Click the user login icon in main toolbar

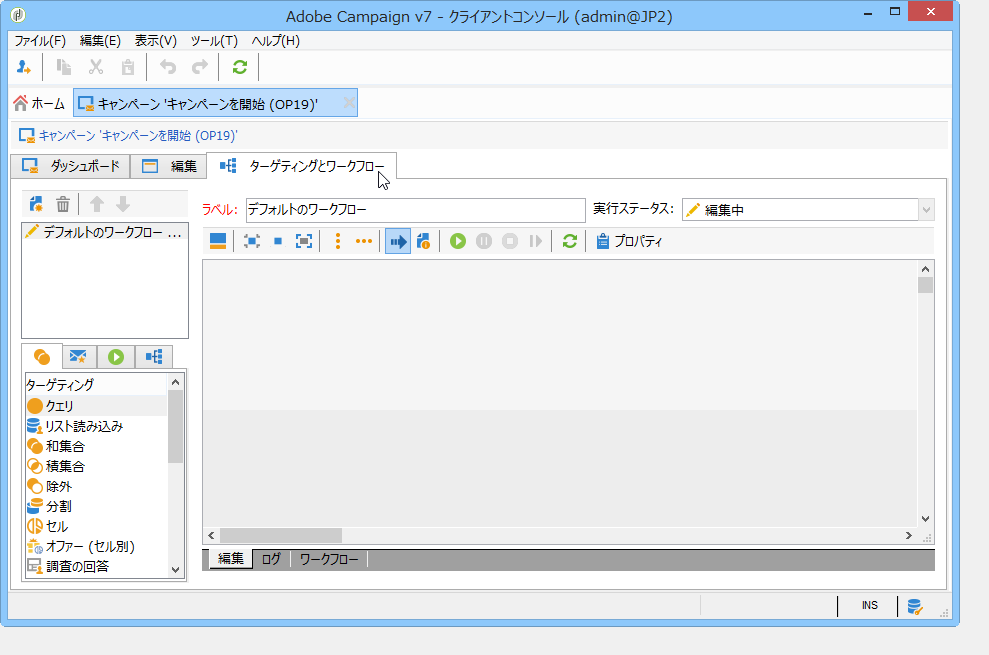click(x=24, y=67)
